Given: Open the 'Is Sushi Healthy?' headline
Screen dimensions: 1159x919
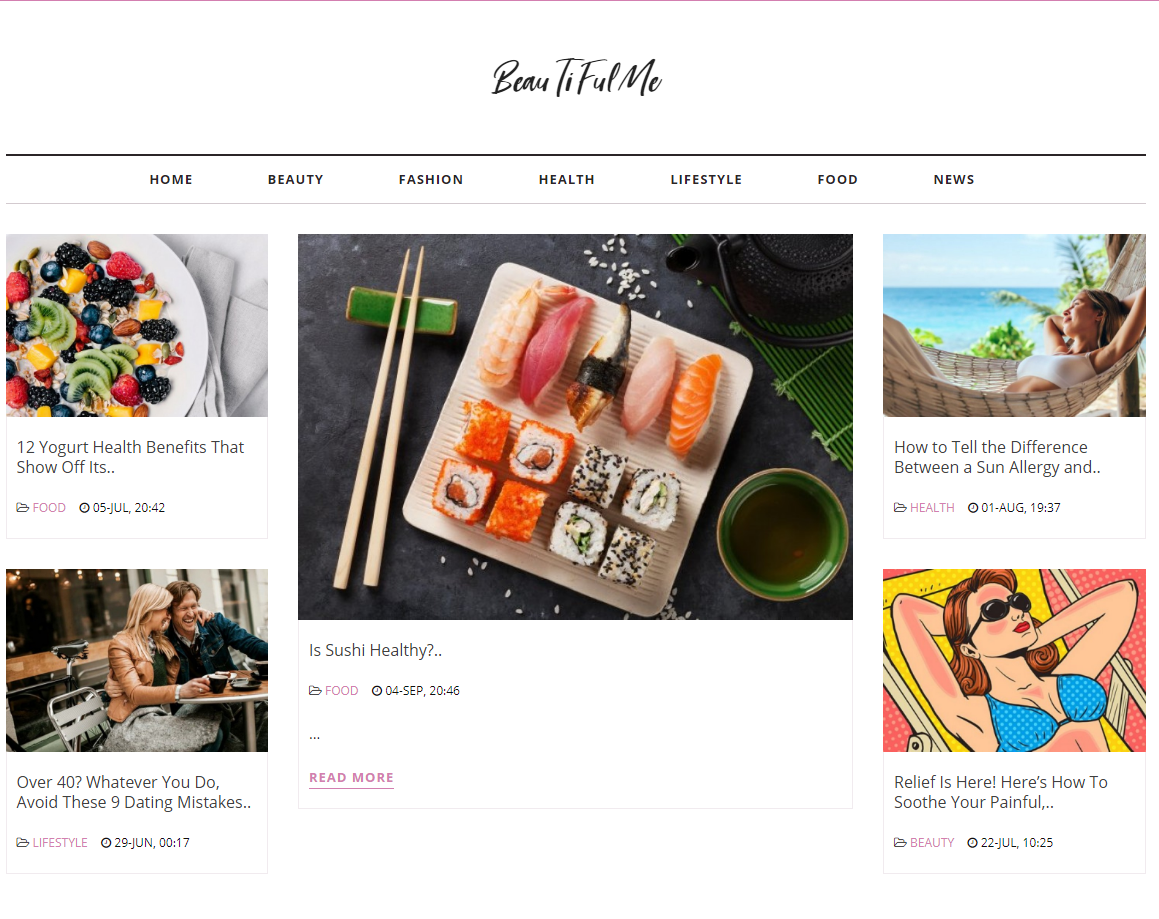Looking at the screenshot, I should (375, 651).
